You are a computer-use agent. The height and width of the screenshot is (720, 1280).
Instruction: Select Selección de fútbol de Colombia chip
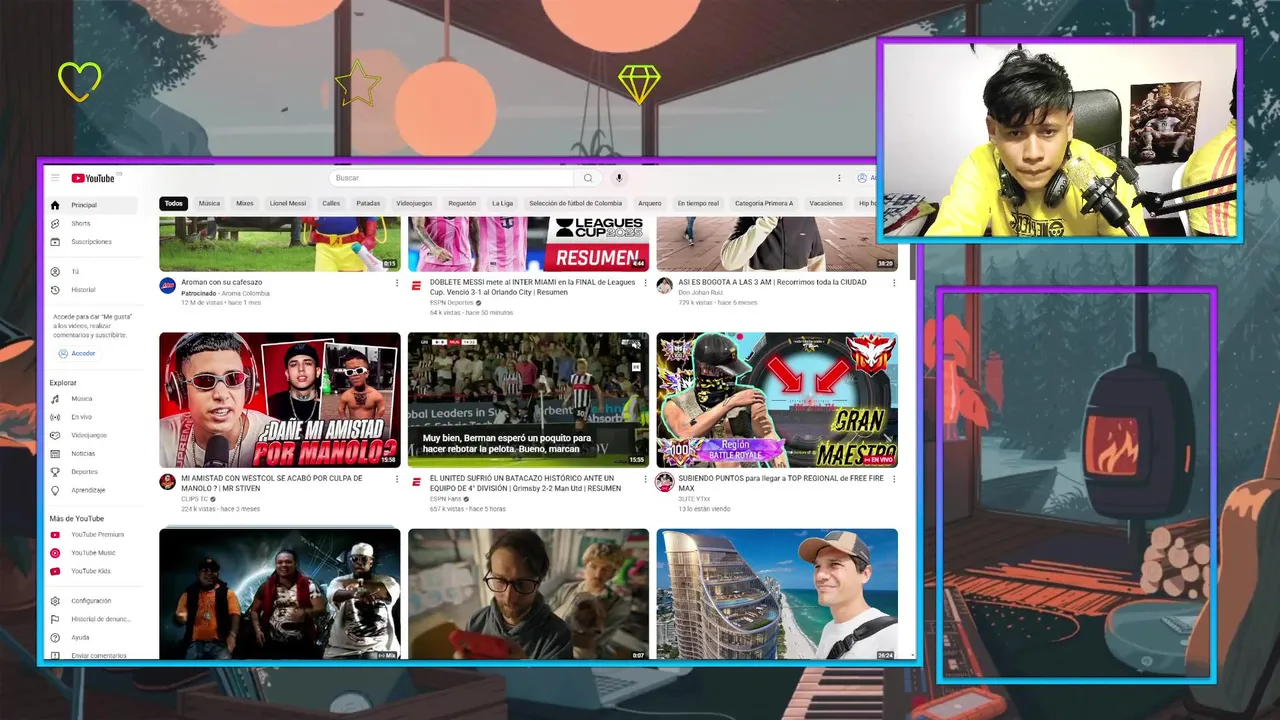pyautogui.click(x=575, y=203)
